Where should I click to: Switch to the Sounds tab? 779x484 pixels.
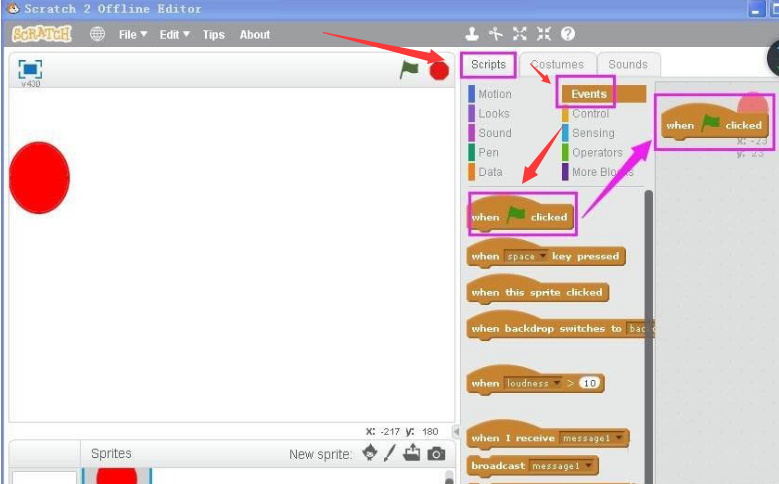pyautogui.click(x=628, y=65)
